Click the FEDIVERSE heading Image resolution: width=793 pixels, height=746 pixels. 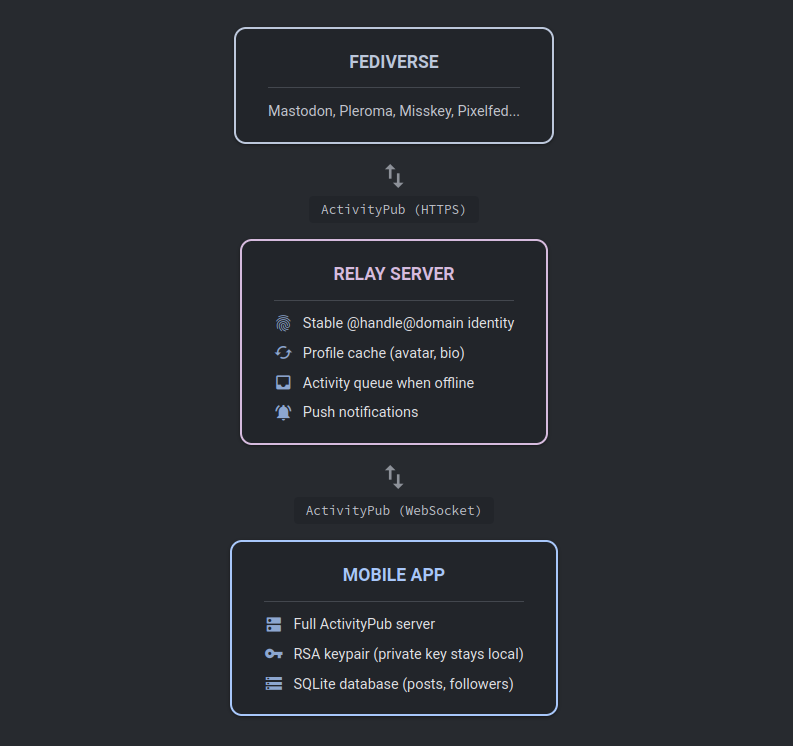(x=394, y=62)
